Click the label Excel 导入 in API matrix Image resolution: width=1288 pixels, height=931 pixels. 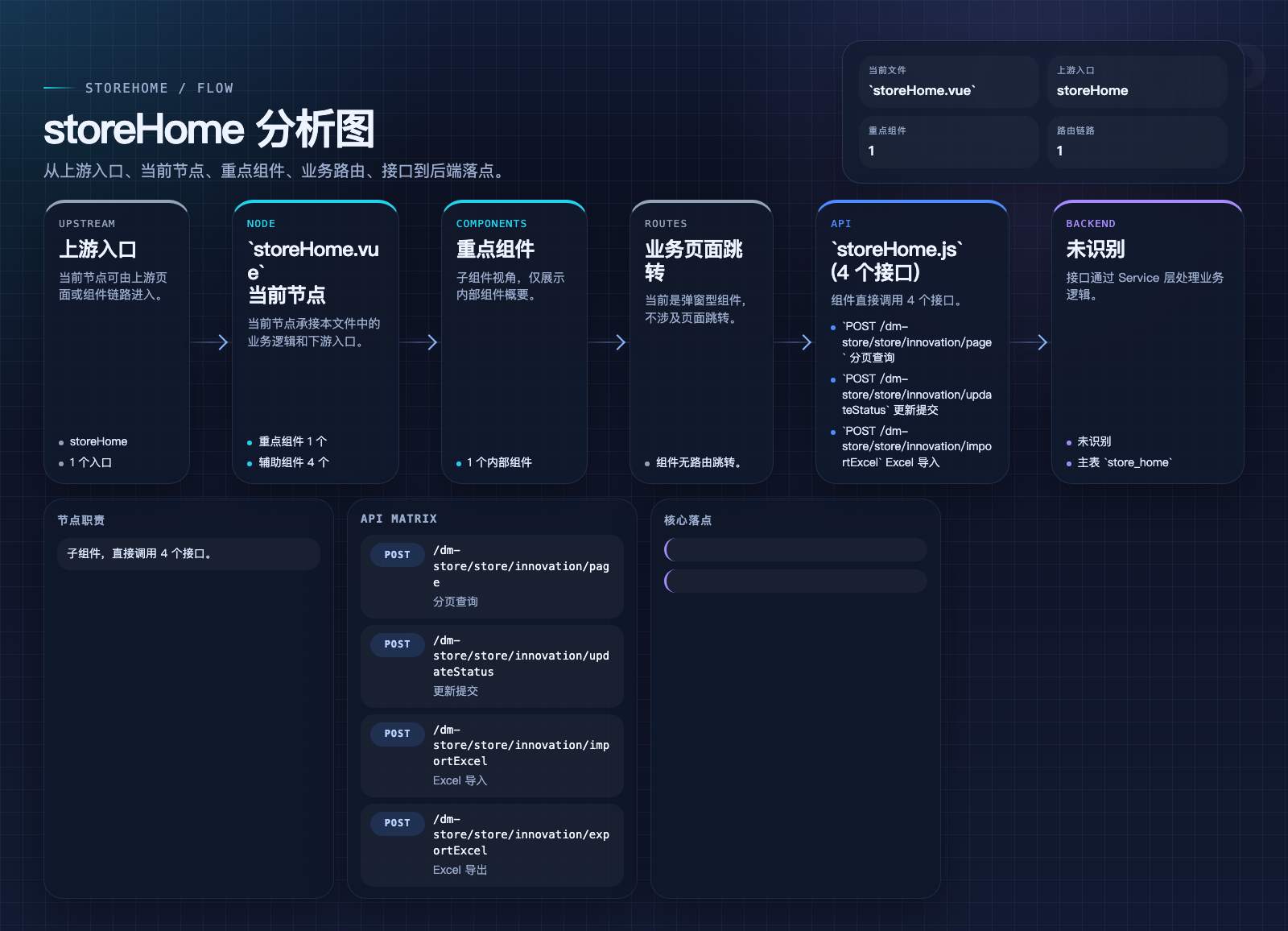(460, 780)
